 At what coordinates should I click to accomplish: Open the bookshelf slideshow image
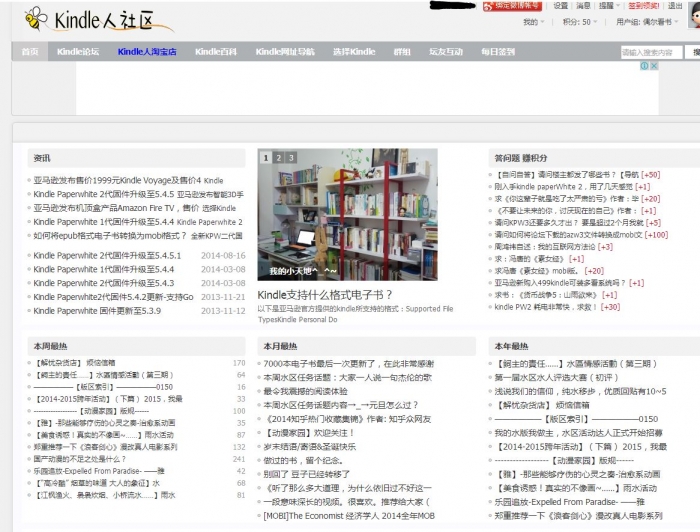click(x=347, y=215)
